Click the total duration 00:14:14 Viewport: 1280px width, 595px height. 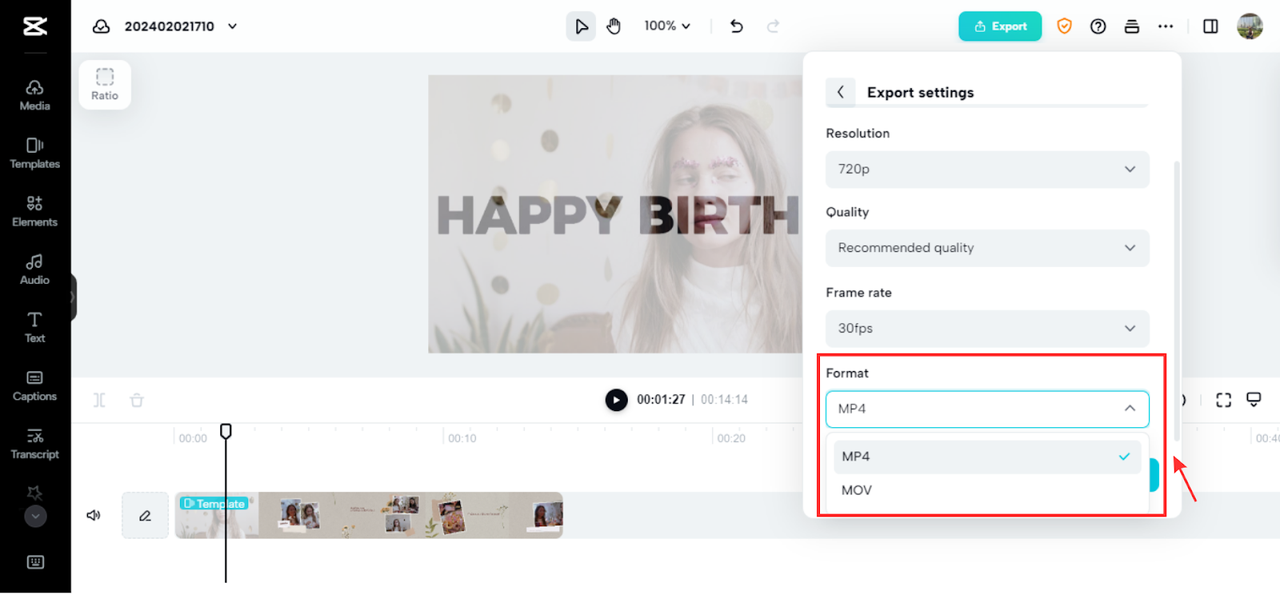pyautogui.click(x=724, y=400)
